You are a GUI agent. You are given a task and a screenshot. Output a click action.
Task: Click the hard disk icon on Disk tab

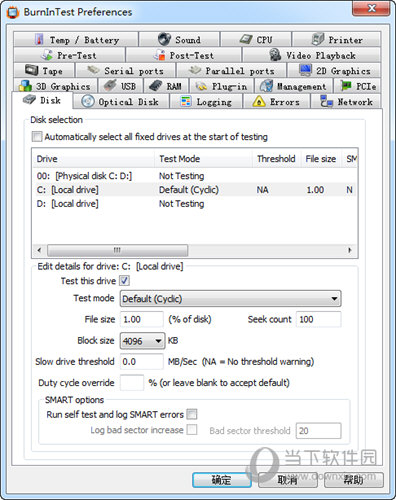(29, 99)
